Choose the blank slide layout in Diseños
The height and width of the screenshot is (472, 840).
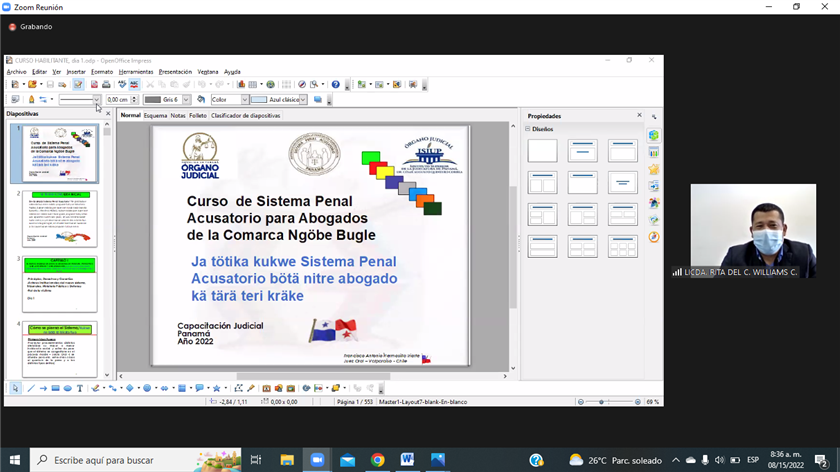[542, 151]
